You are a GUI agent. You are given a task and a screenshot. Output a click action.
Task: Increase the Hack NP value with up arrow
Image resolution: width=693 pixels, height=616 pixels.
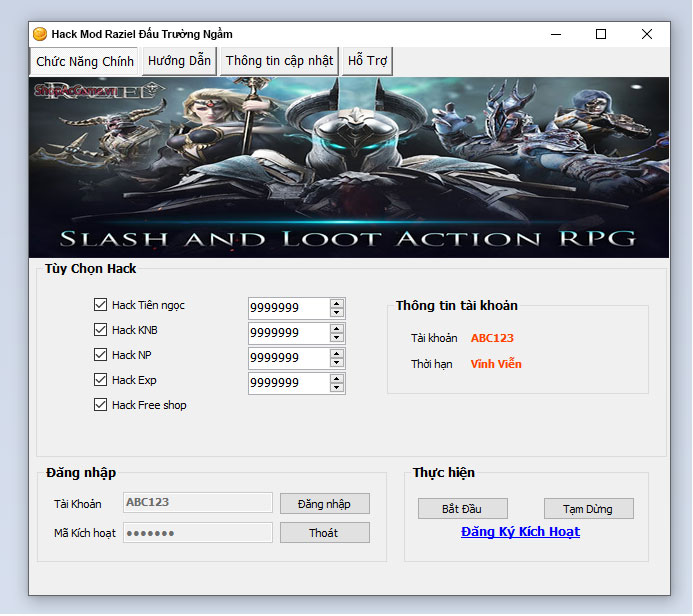click(x=337, y=354)
